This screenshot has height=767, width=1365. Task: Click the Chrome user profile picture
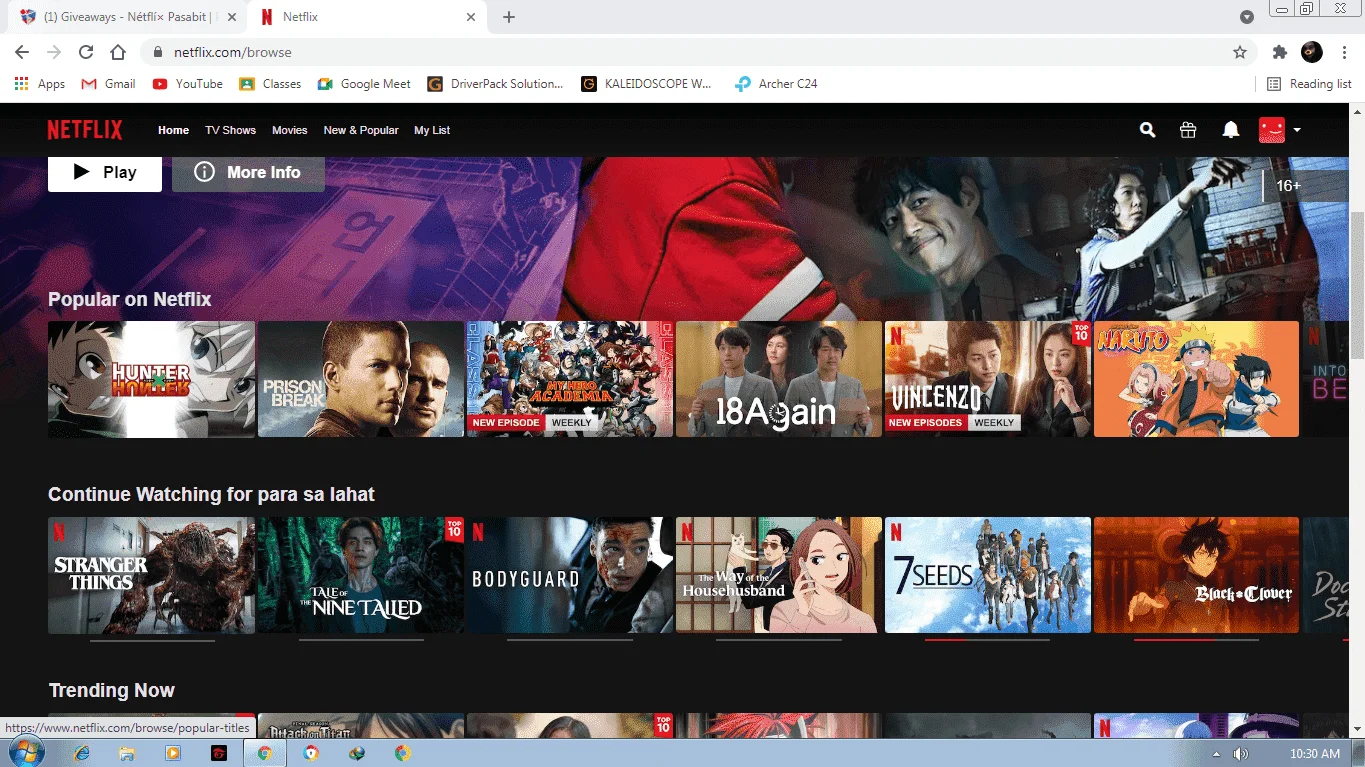coord(1312,52)
